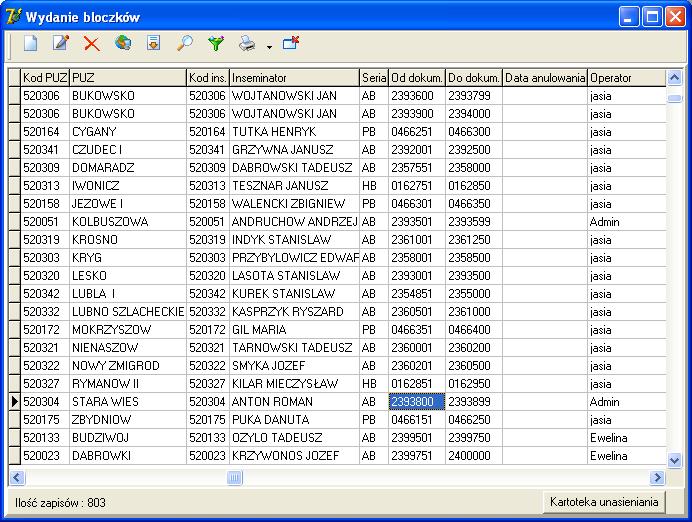Click vertical scrollbar up arrow

click(674, 78)
